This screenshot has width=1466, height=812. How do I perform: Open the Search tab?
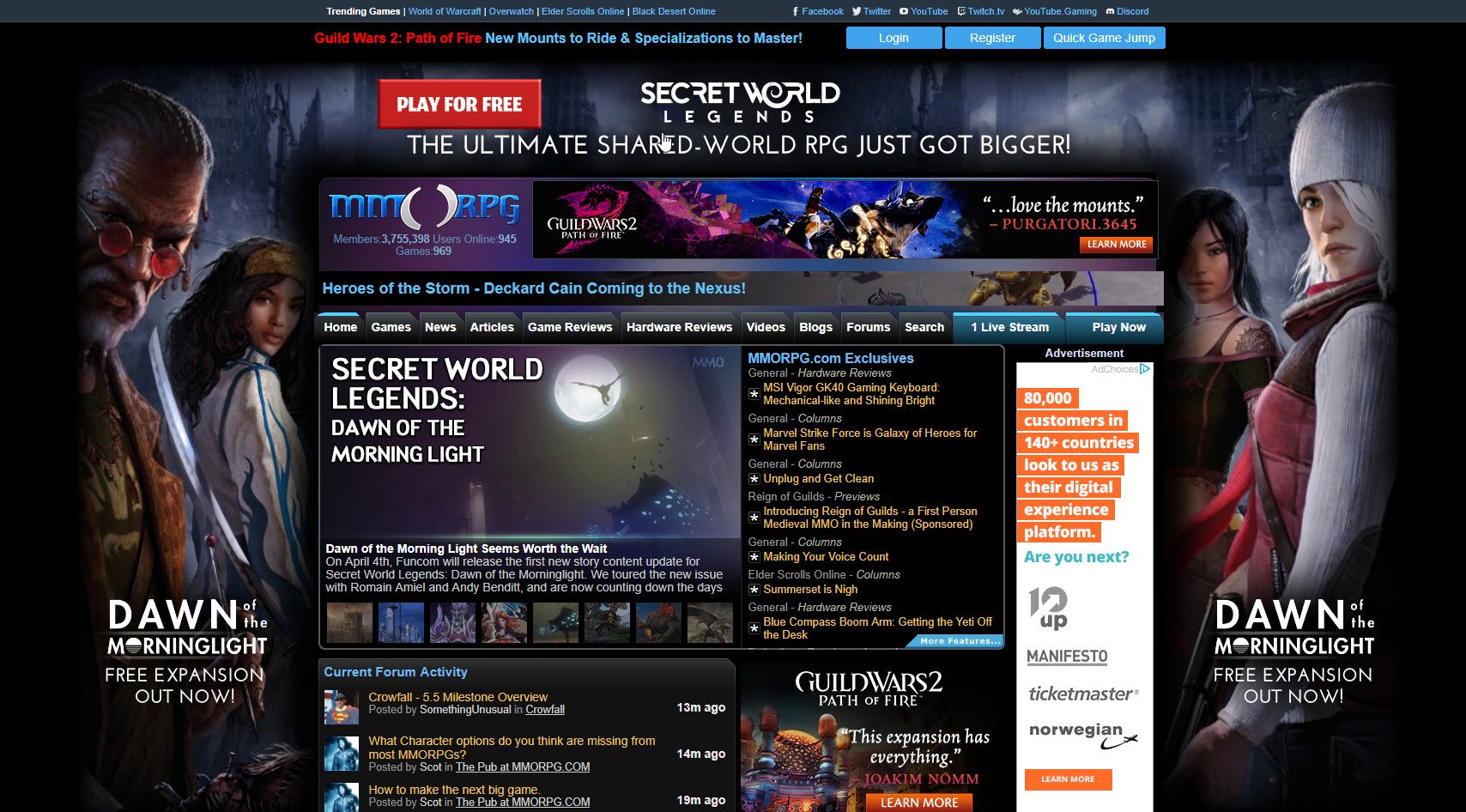click(924, 327)
